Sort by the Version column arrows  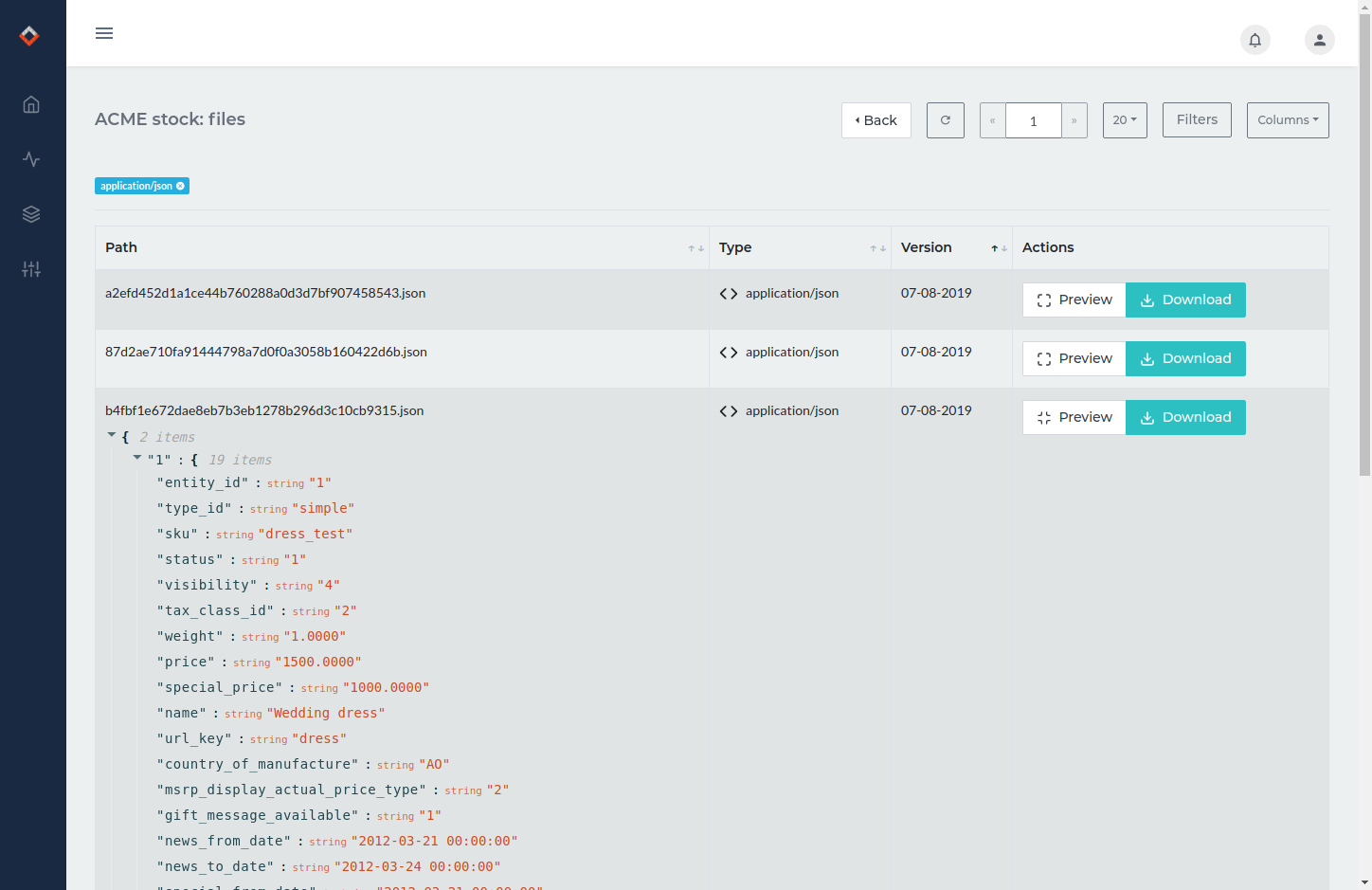pyautogui.click(x=1000, y=248)
